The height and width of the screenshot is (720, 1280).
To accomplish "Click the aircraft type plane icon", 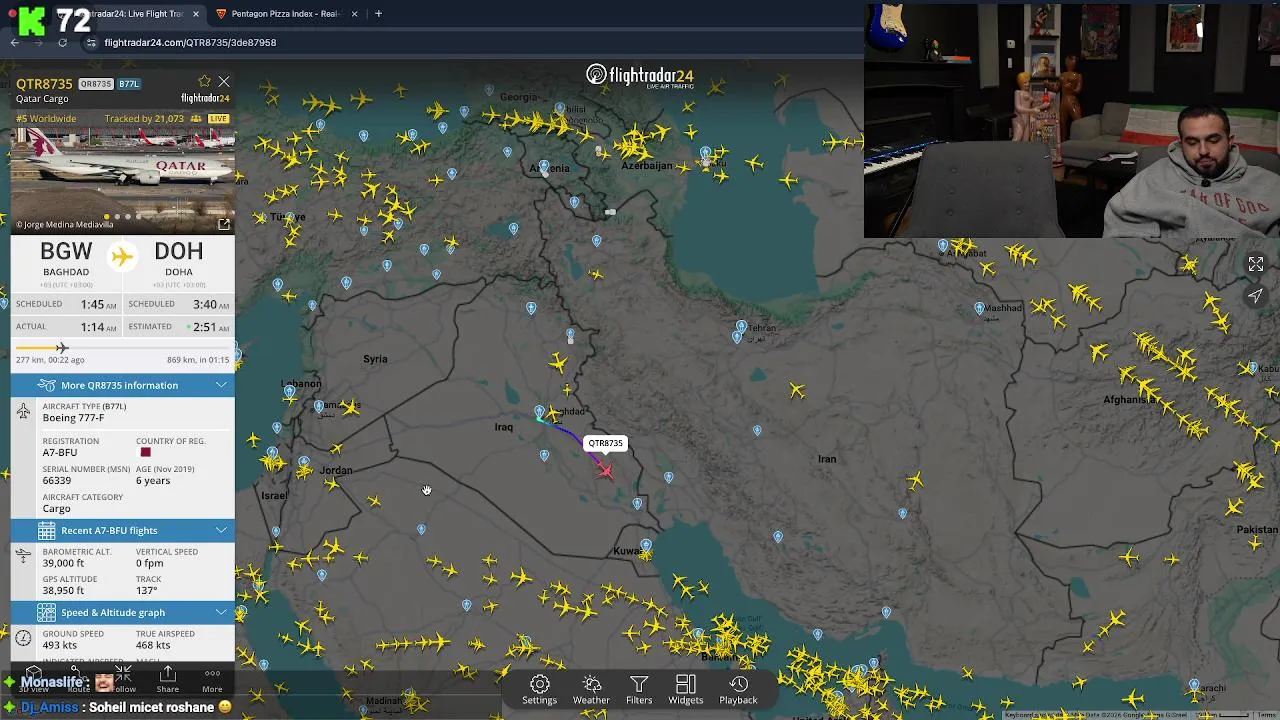I will pyautogui.click(x=23, y=412).
